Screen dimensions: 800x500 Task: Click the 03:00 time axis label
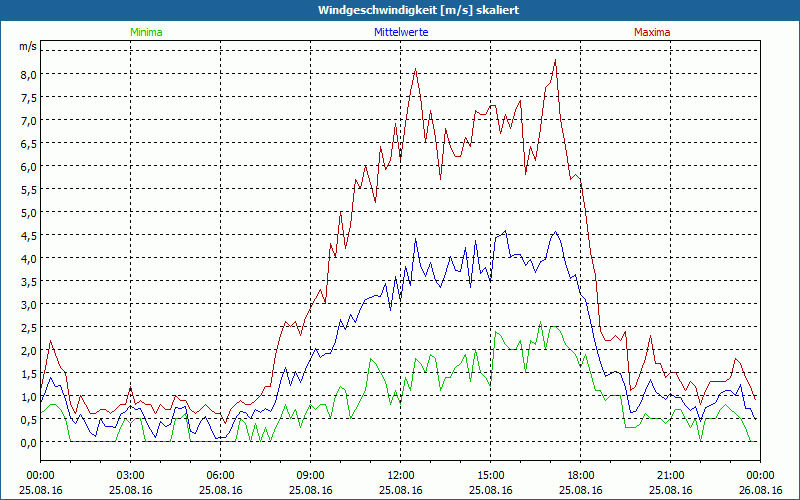point(131,475)
